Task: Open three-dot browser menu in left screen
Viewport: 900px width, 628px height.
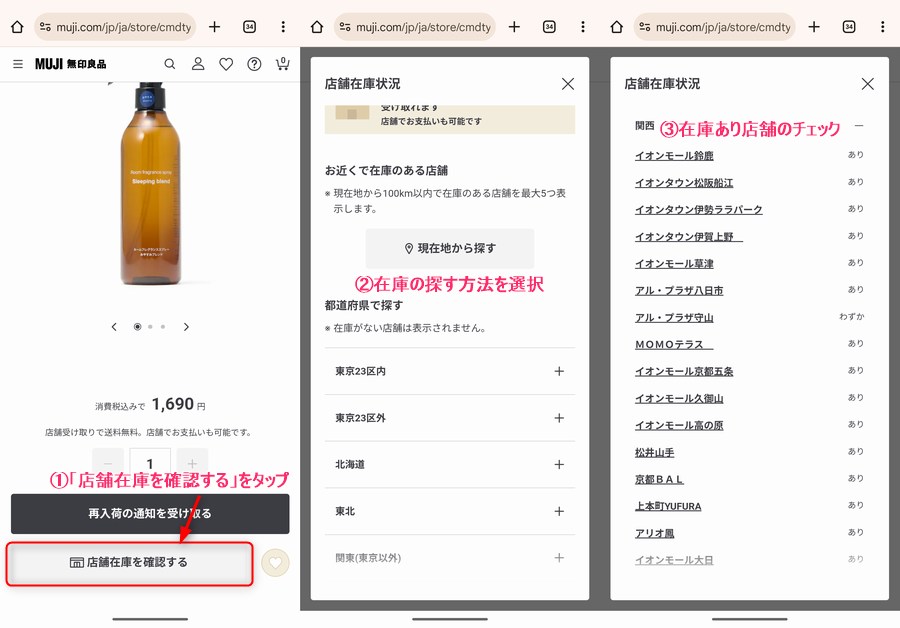Action: tap(283, 27)
